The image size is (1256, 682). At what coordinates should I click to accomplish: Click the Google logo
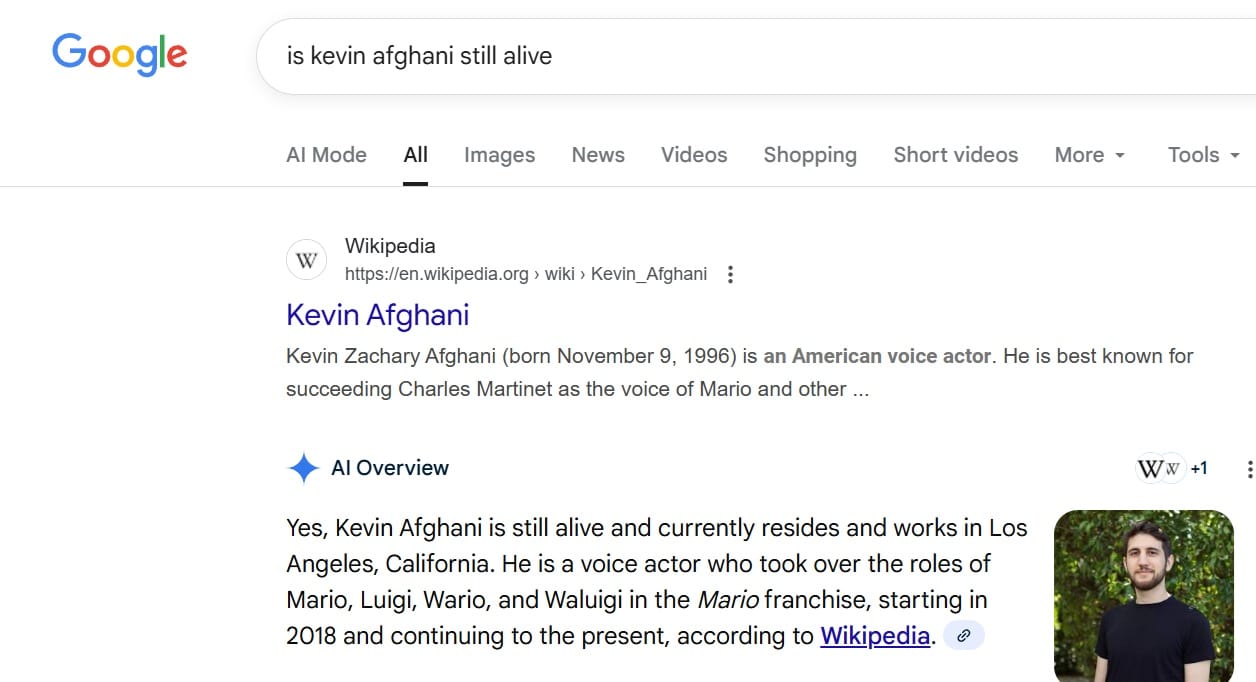[x=119, y=54]
